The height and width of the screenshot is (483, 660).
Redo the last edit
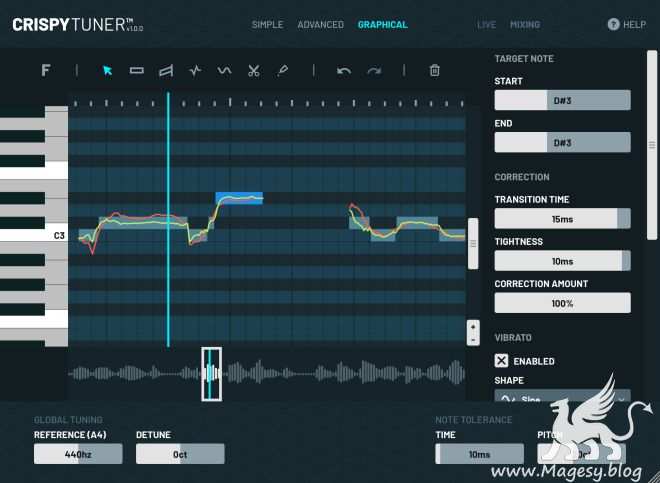point(374,71)
